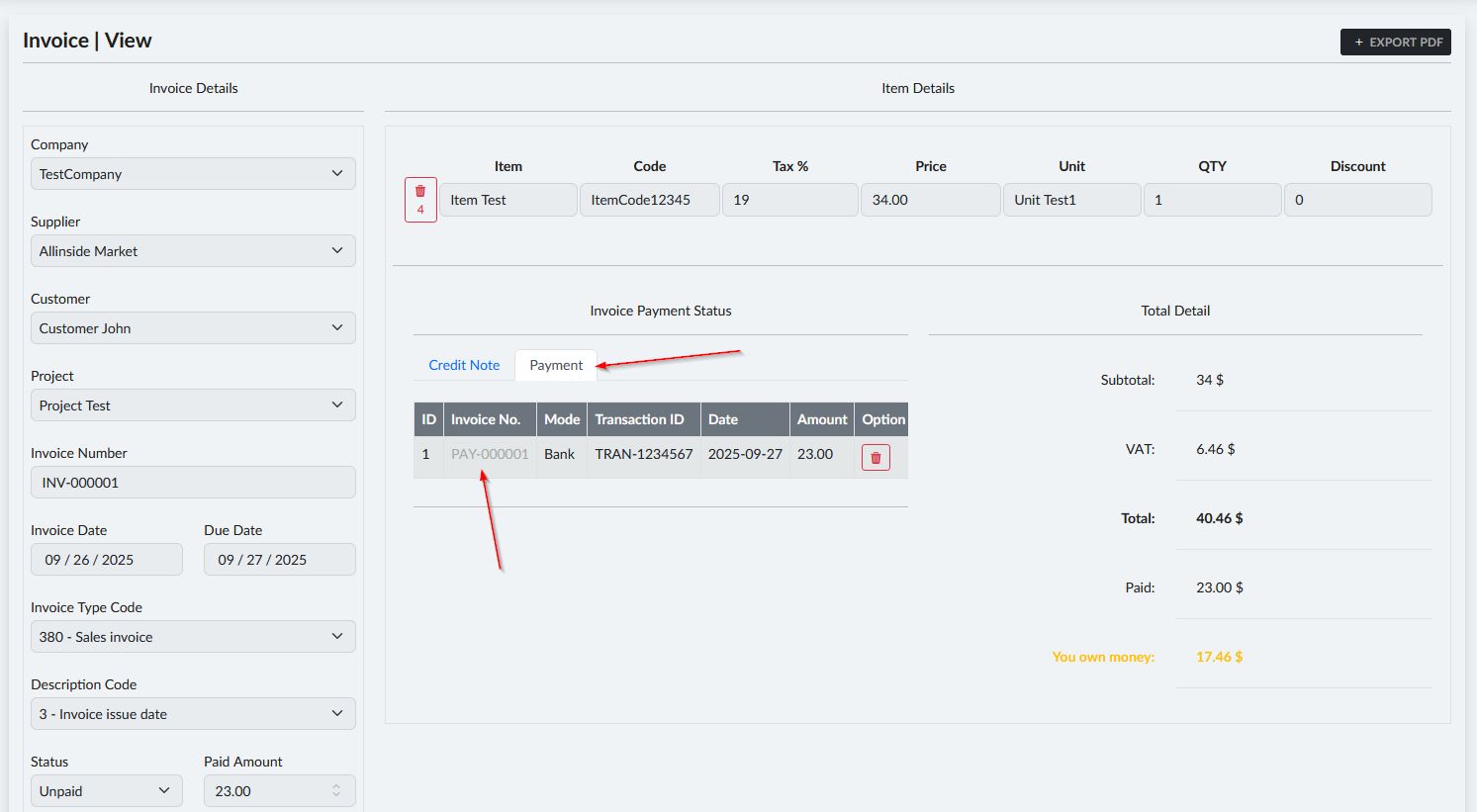Select the Payment tab
The height and width of the screenshot is (812, 1477).
[x=556, y=365]
